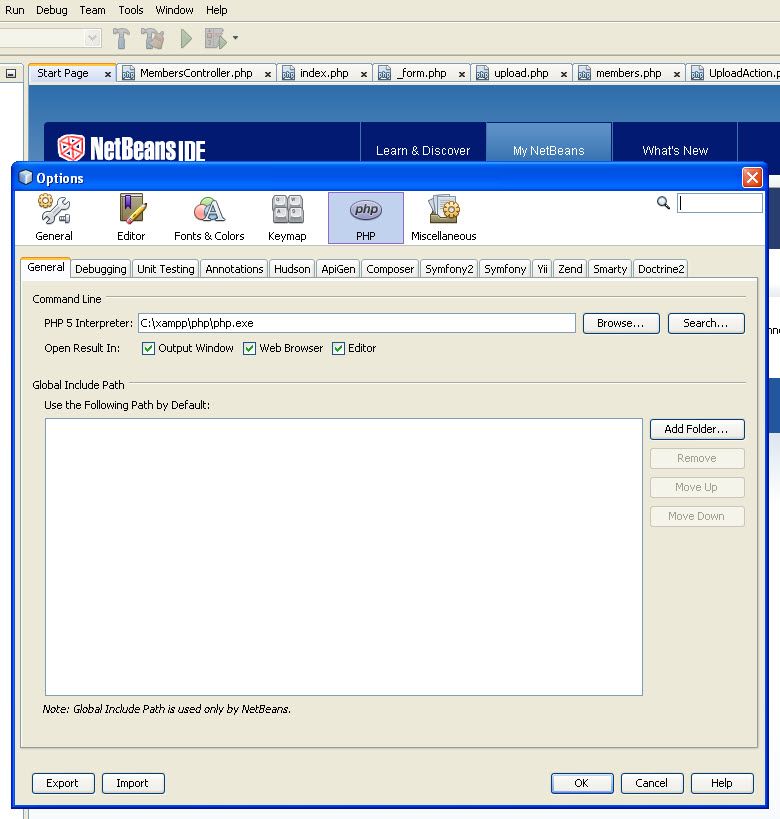Expand the Debug Project dropdown arrow
Viewport: 780px width, 819px height.
click(x=235, y=38)
